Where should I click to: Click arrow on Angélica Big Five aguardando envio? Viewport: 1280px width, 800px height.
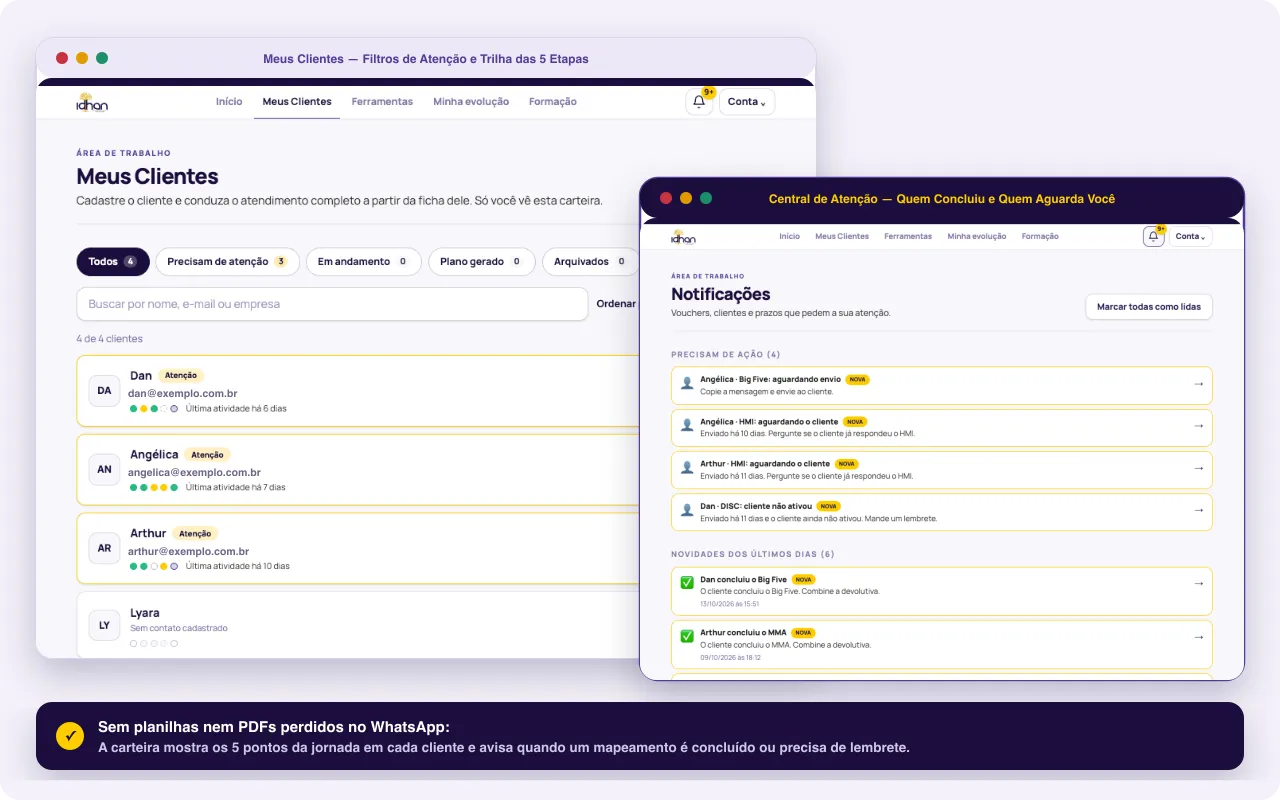1199,384
